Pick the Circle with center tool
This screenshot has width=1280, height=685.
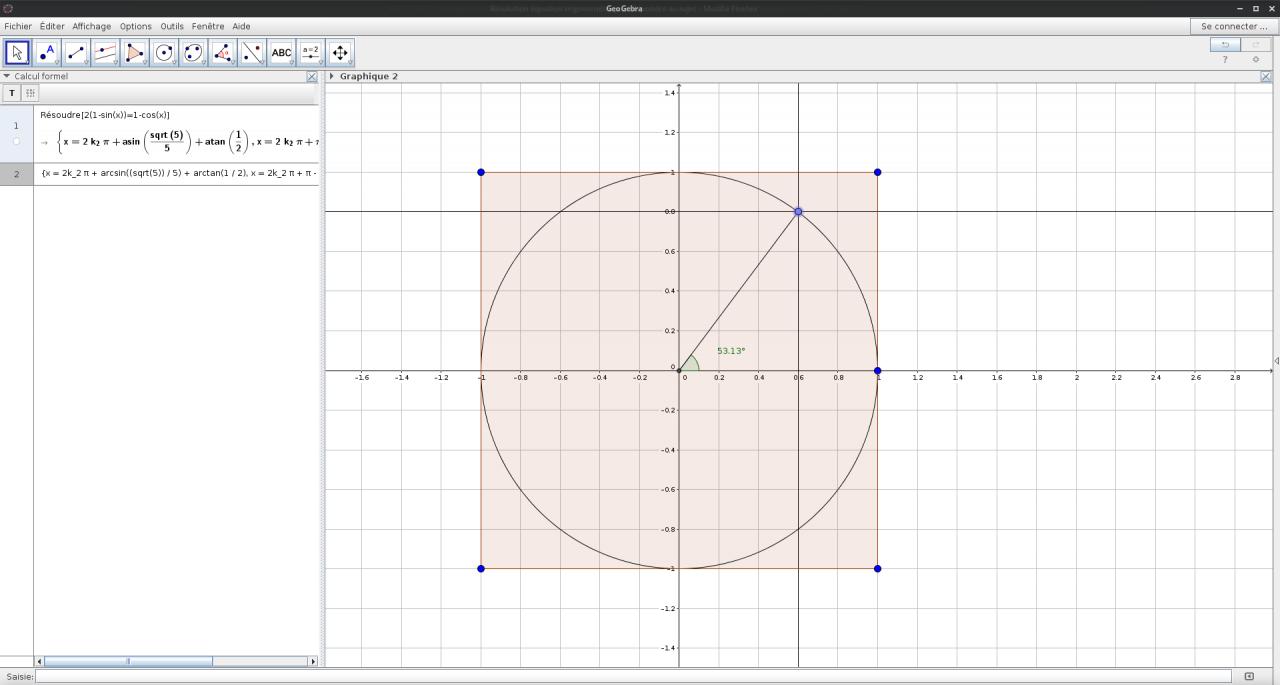164,53
